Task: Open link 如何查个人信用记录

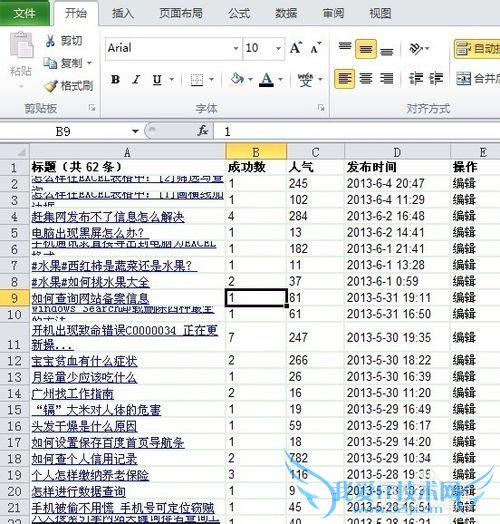Action: tap(84, 459)
